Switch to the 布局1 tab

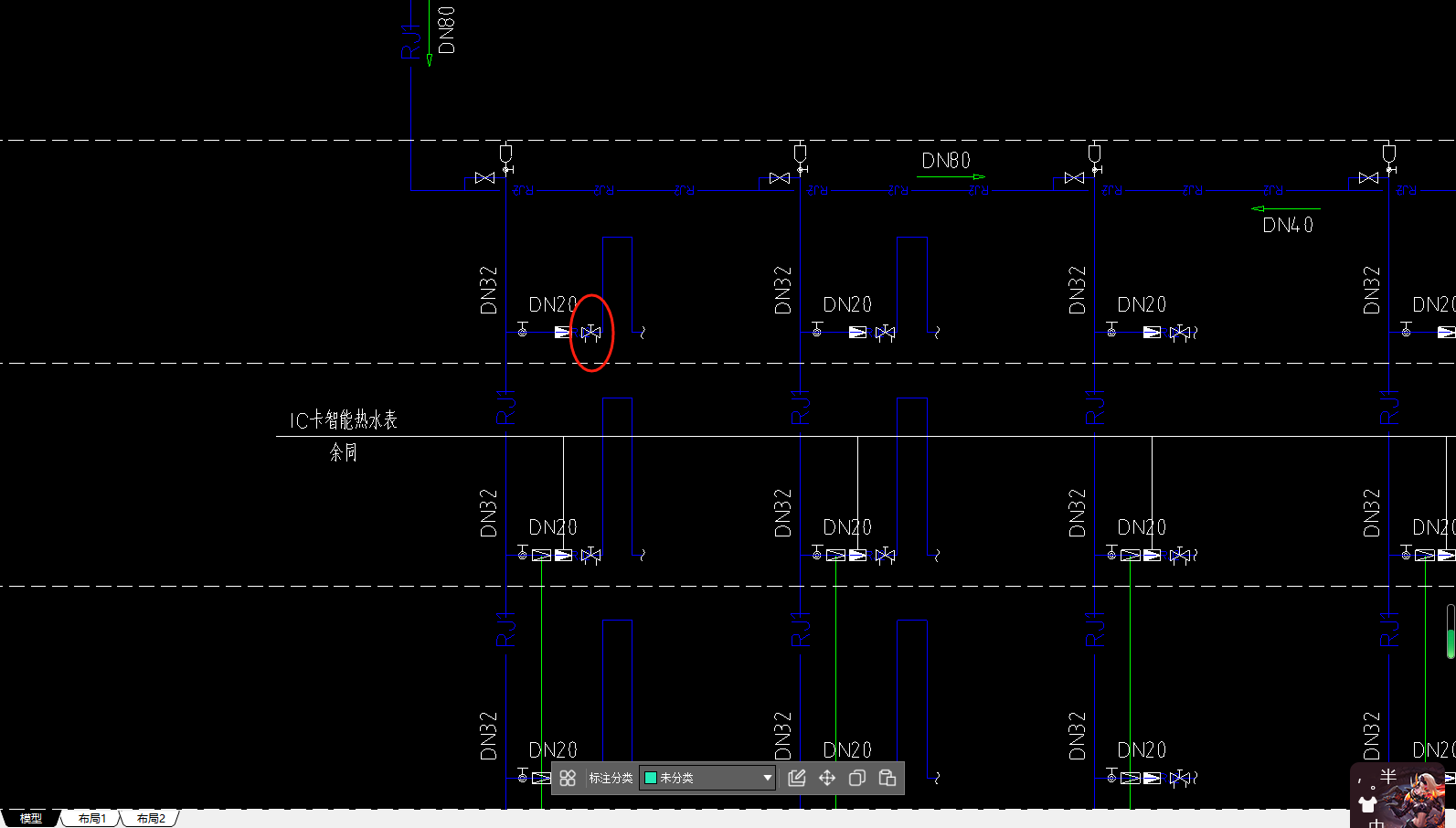pyautogui.click(x=92, y=818)
